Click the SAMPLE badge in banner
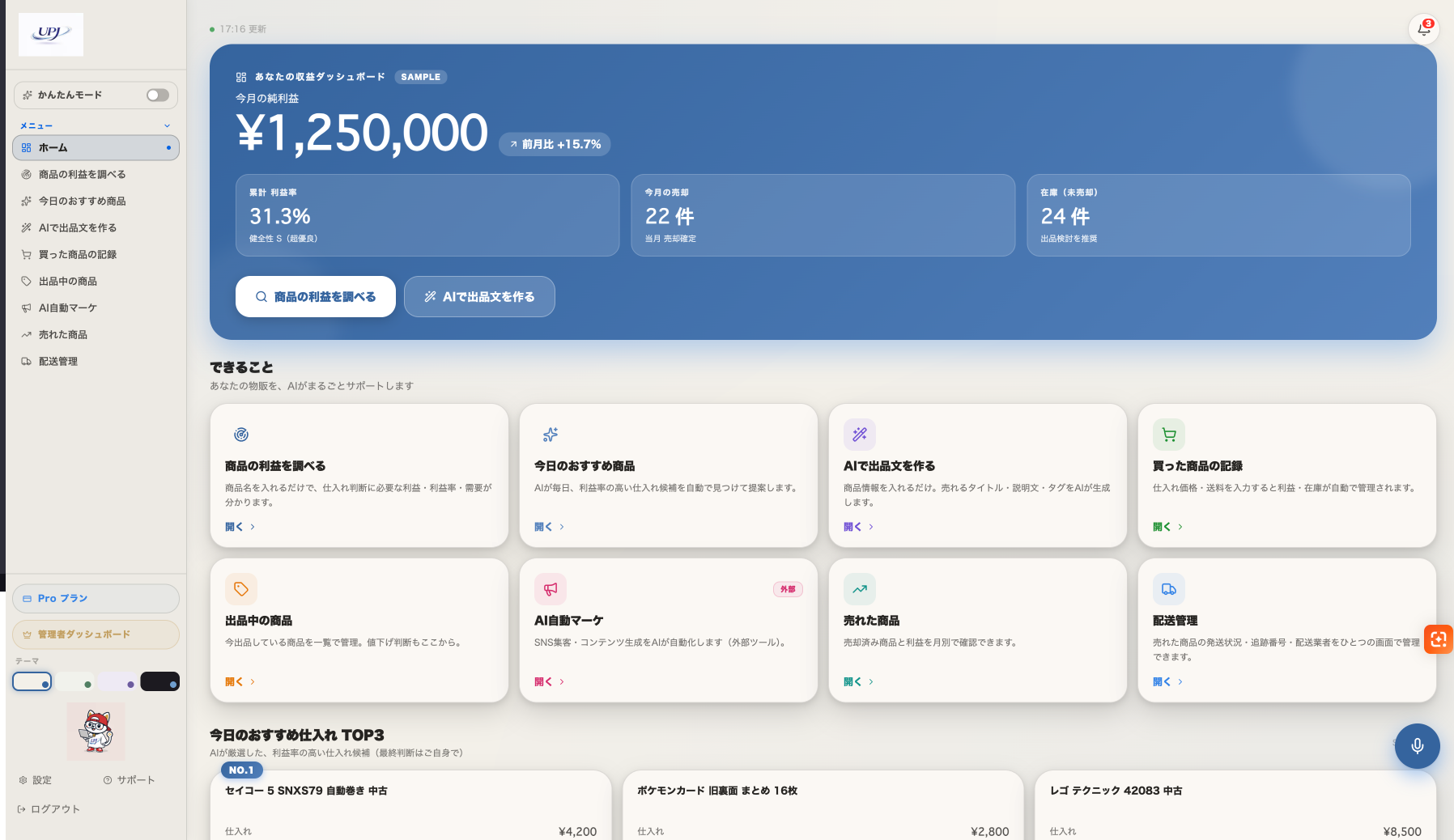Image resolution: width=1454 pixels, height=840 pixels. coord(421,77)
